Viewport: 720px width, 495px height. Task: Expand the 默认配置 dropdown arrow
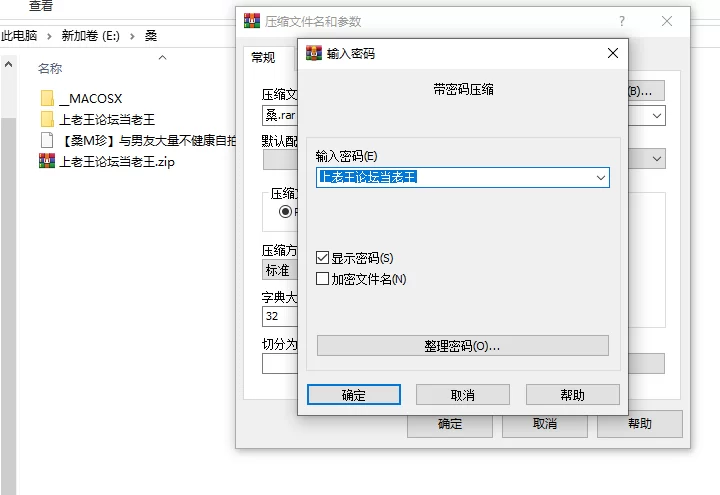[x=657, y=159]
